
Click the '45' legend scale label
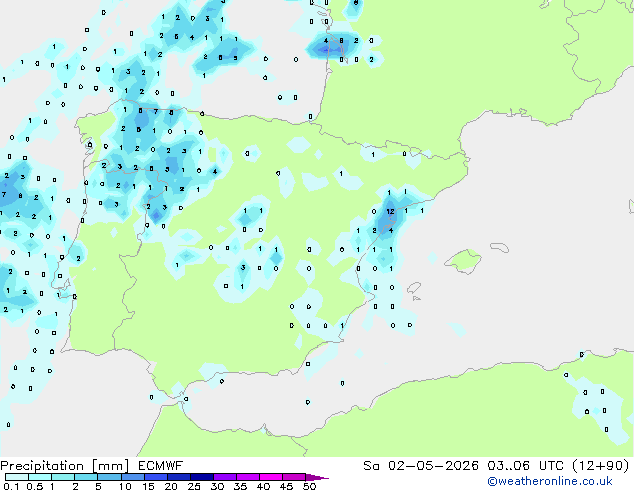[286, 486]
